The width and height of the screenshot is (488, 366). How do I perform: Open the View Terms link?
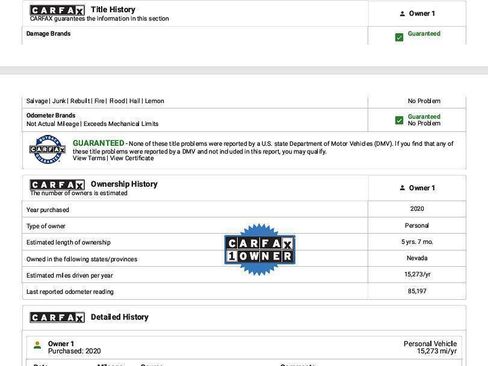tap(89, 158)
